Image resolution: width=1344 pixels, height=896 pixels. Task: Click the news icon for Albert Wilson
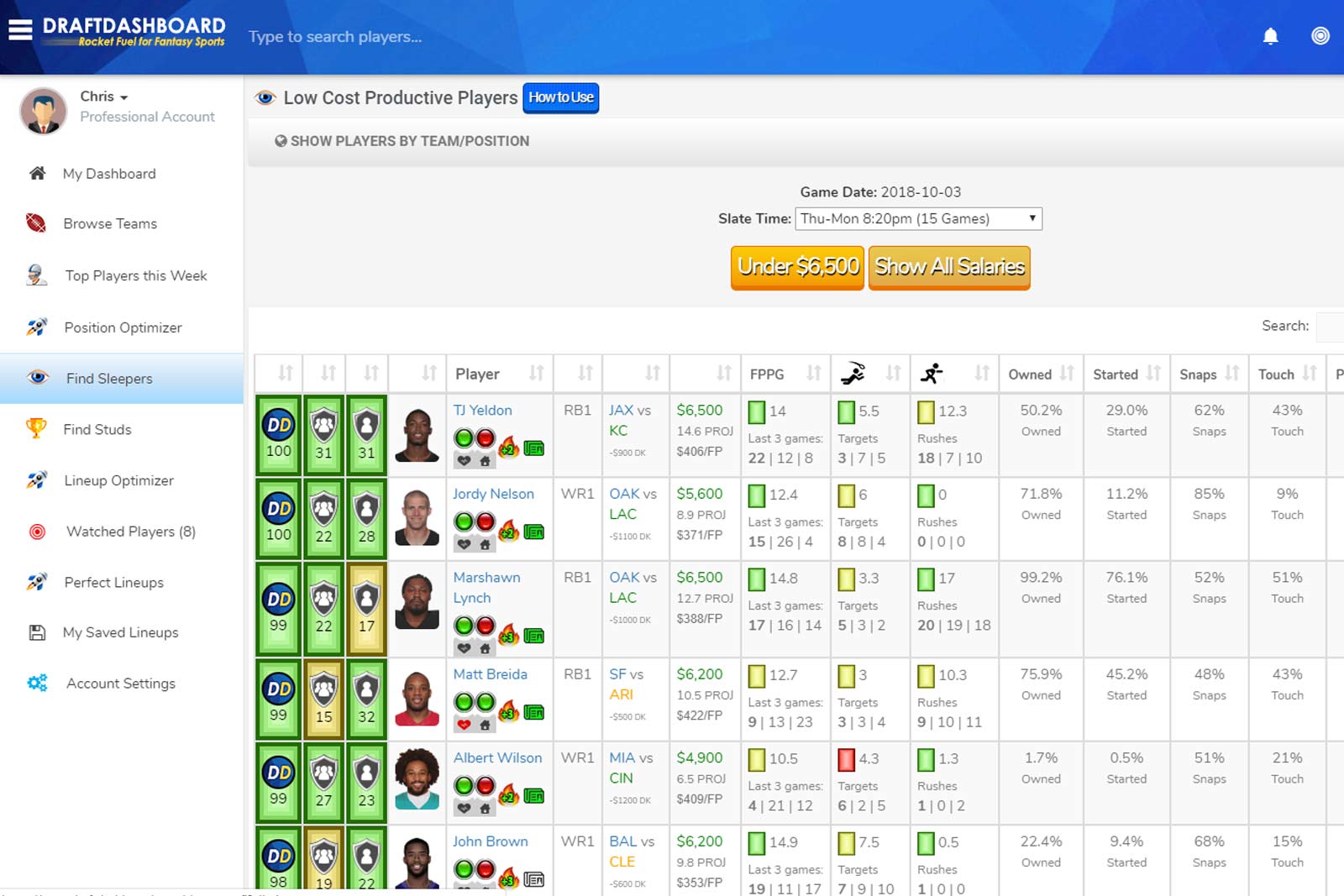533,795
